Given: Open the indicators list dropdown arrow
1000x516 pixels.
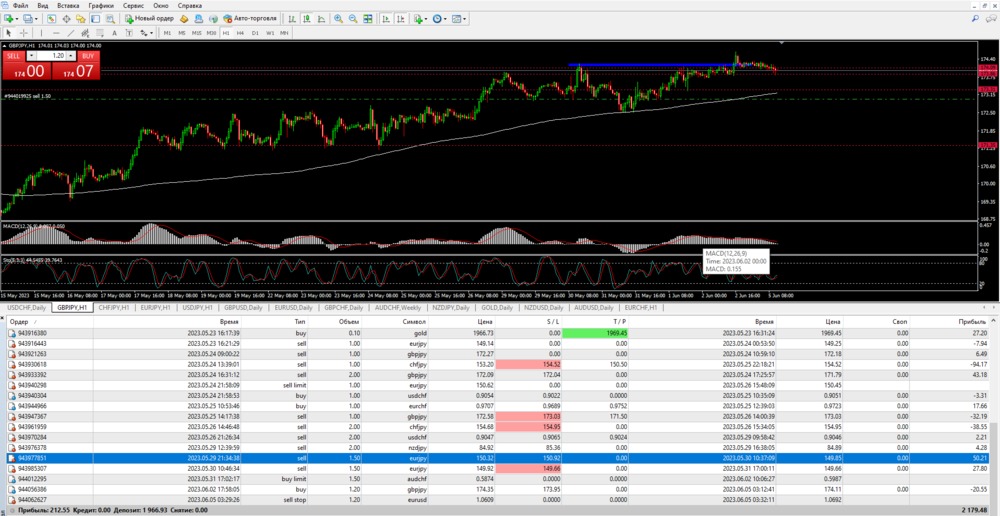Looking at the screenshot, I should click(x=426, y=19).
